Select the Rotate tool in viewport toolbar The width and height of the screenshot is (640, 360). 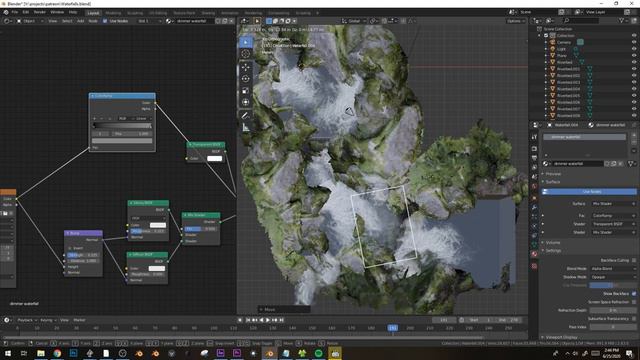coord(245,78)
